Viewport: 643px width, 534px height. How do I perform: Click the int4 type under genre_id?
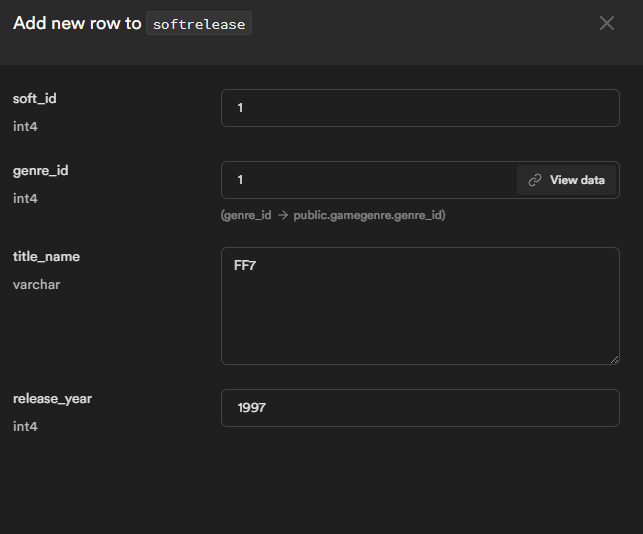25,199
